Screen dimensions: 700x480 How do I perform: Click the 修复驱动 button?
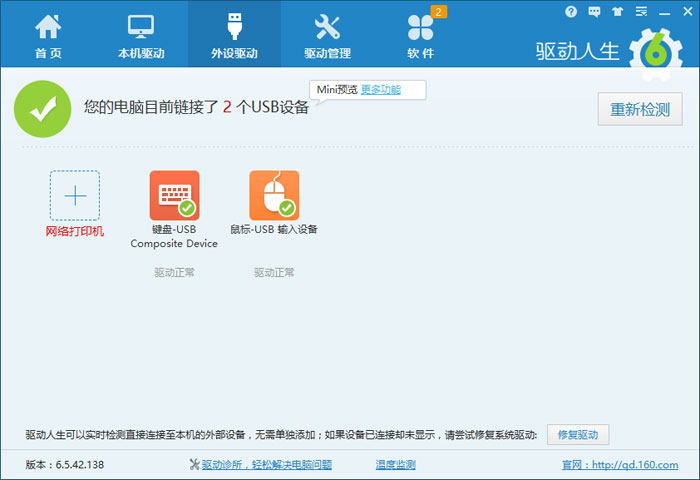[x=578, y=434]
